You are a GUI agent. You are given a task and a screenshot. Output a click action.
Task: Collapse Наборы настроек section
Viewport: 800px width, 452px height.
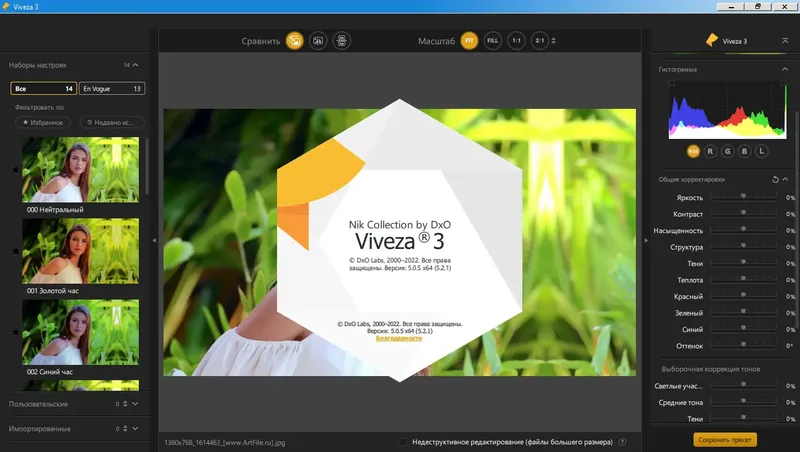(135, 65)
